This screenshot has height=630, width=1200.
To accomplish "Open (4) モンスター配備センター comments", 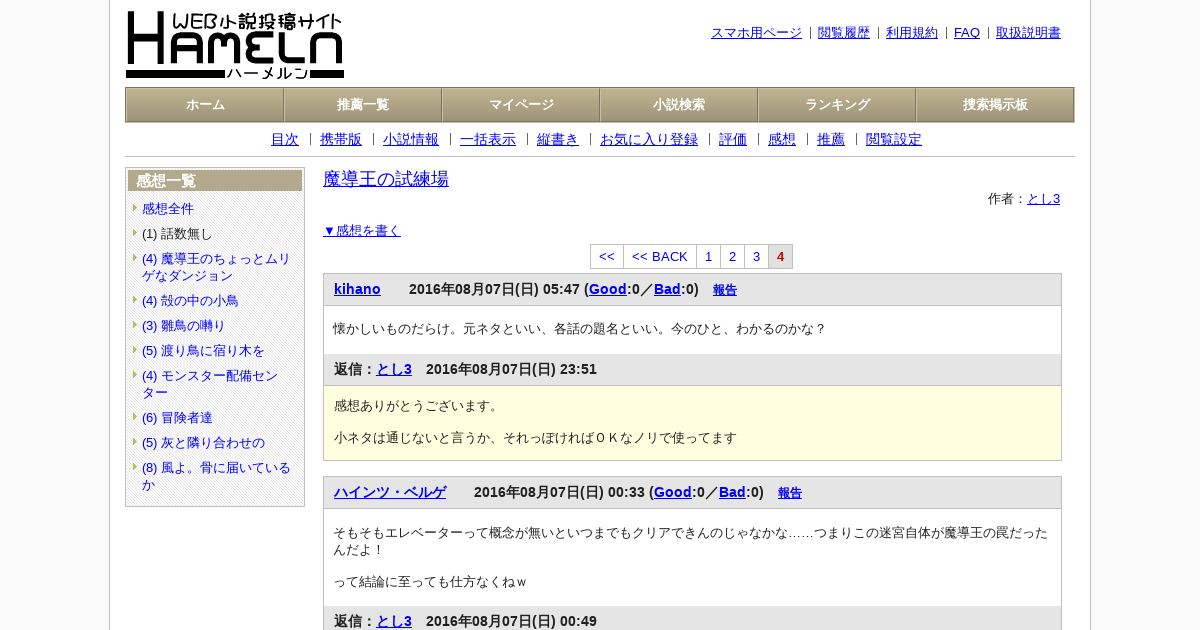I will click(210, 384).
